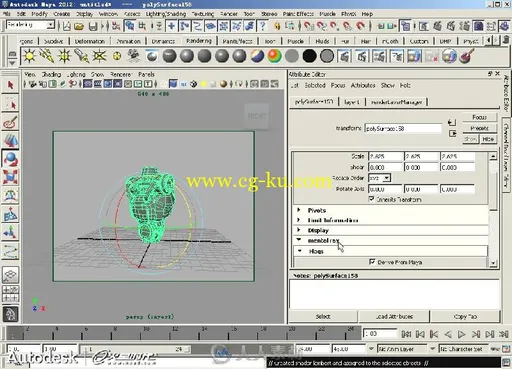
Task: Choose the Paint Selection tool in toolbox
Action: pyautogui.click(x=10, y=122)
